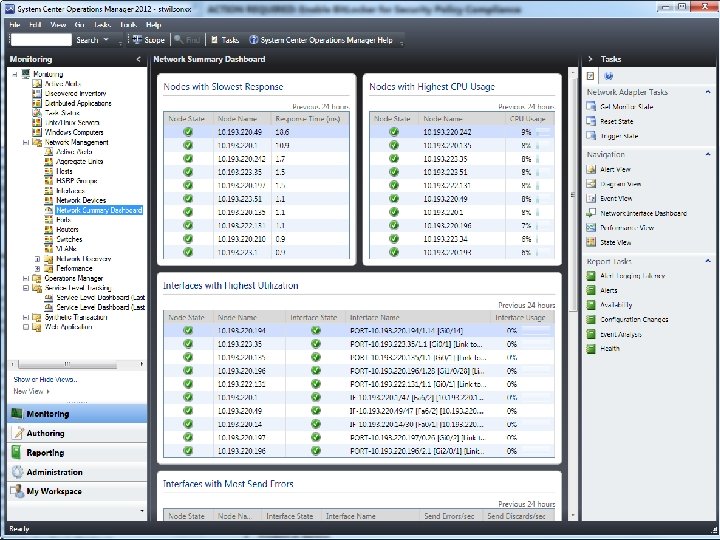Screen dimensions: 720x540
Task: Click Reset State task icon
Action: [591, 121]
